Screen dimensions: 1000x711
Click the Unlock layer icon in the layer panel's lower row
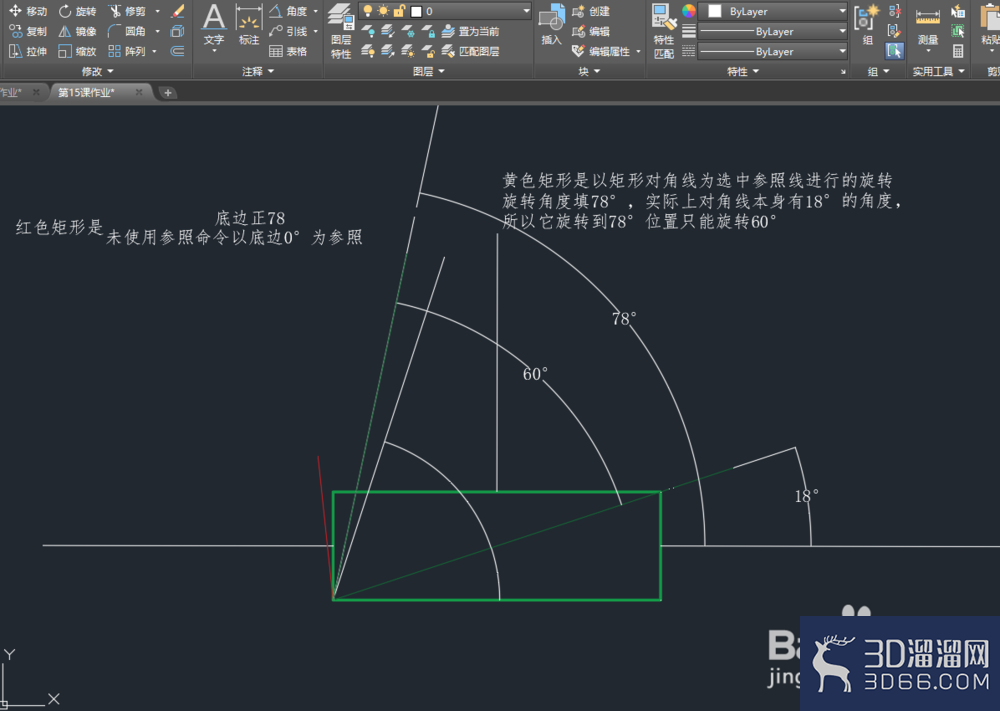429,51
